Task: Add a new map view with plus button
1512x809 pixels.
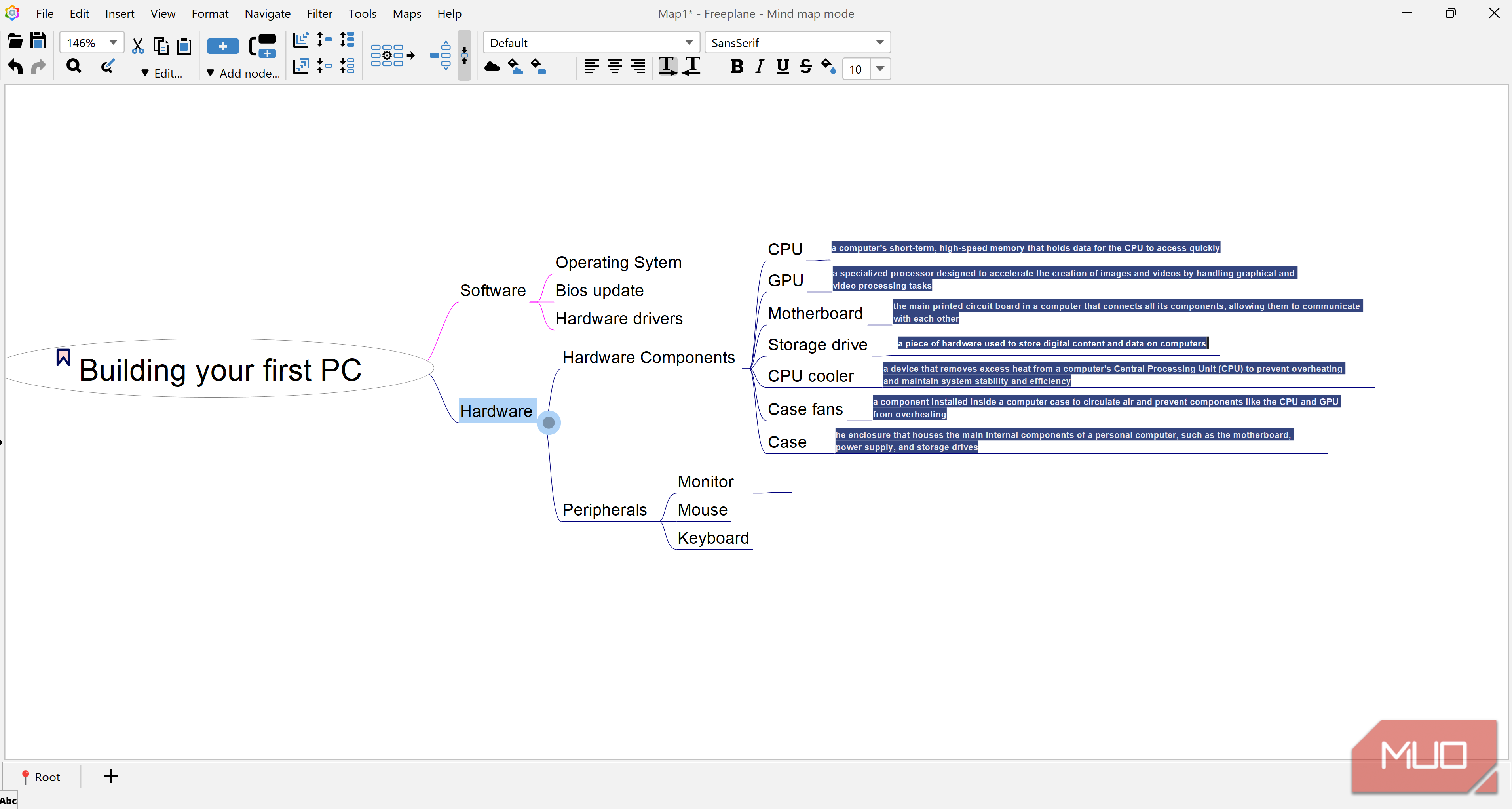Action: 111,776
